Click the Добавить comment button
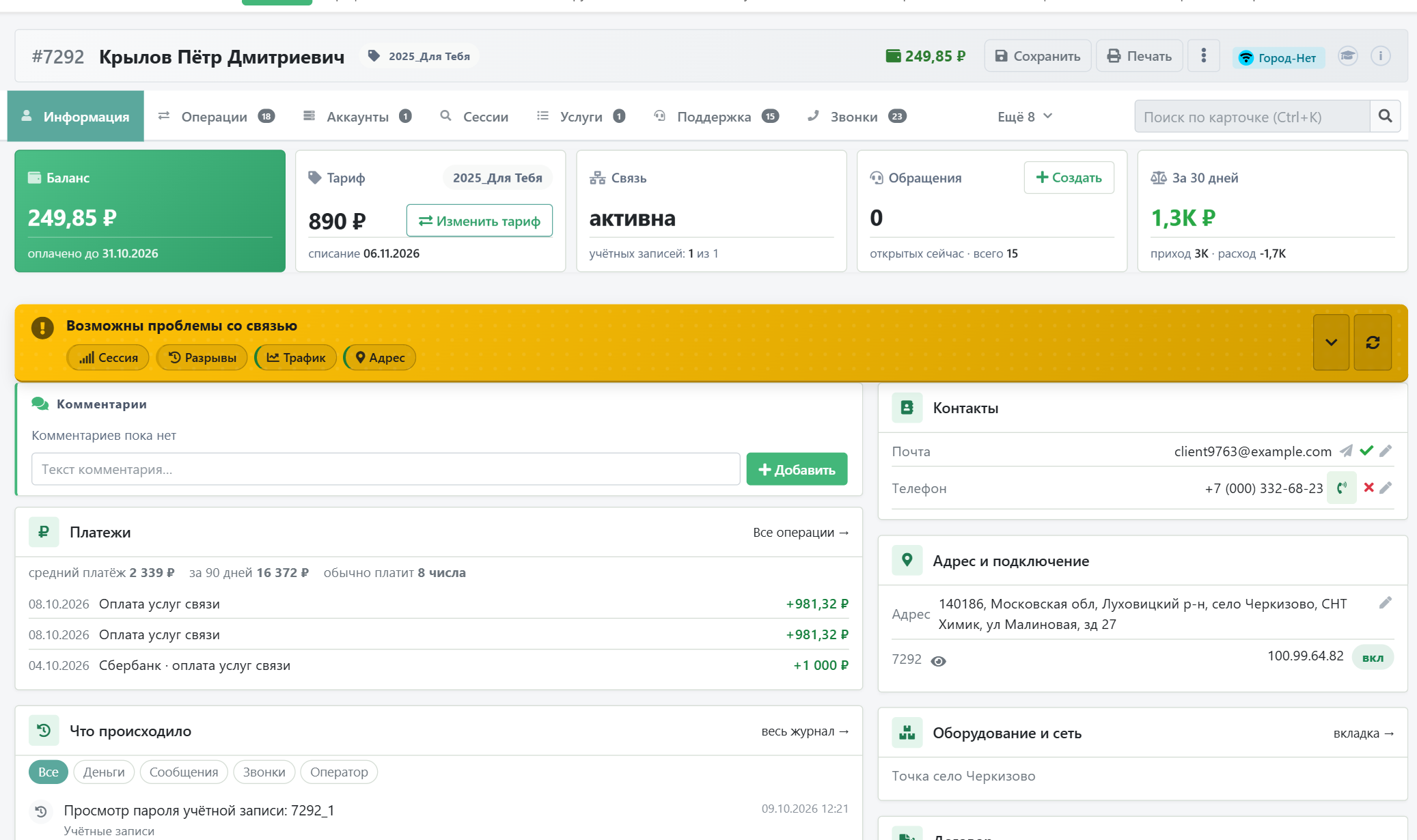Viewport: 1417px width, 840px height. click(x=797, y=469)
